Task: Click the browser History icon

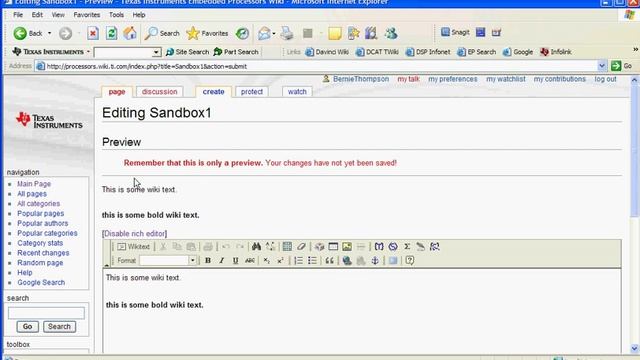Action: pos(242,33)
